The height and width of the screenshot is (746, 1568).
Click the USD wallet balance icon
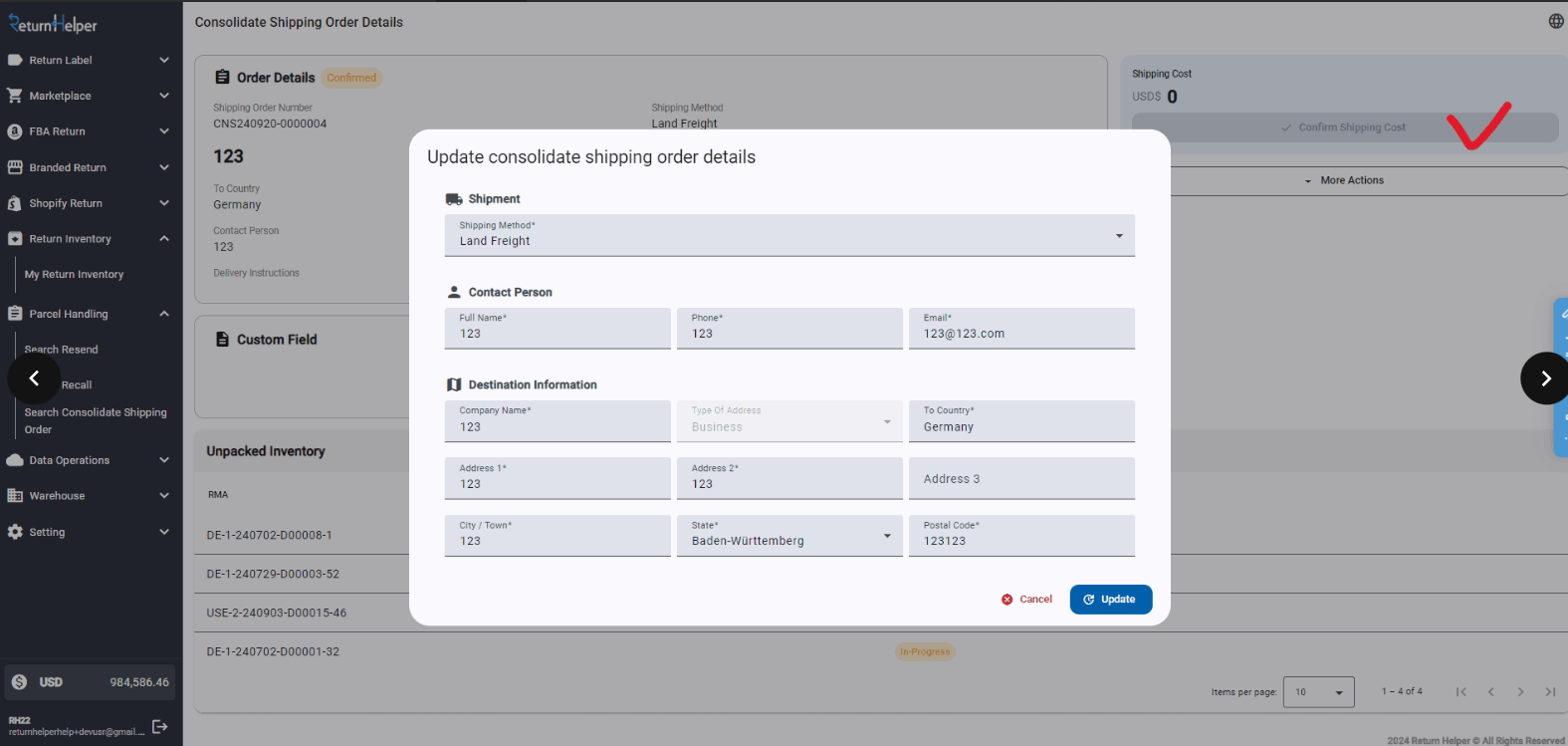(x=19, y=682)
